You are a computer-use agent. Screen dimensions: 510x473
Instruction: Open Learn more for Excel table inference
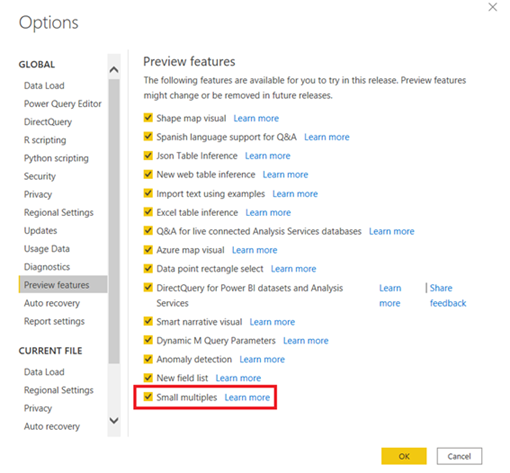click(x=268, y=212)
